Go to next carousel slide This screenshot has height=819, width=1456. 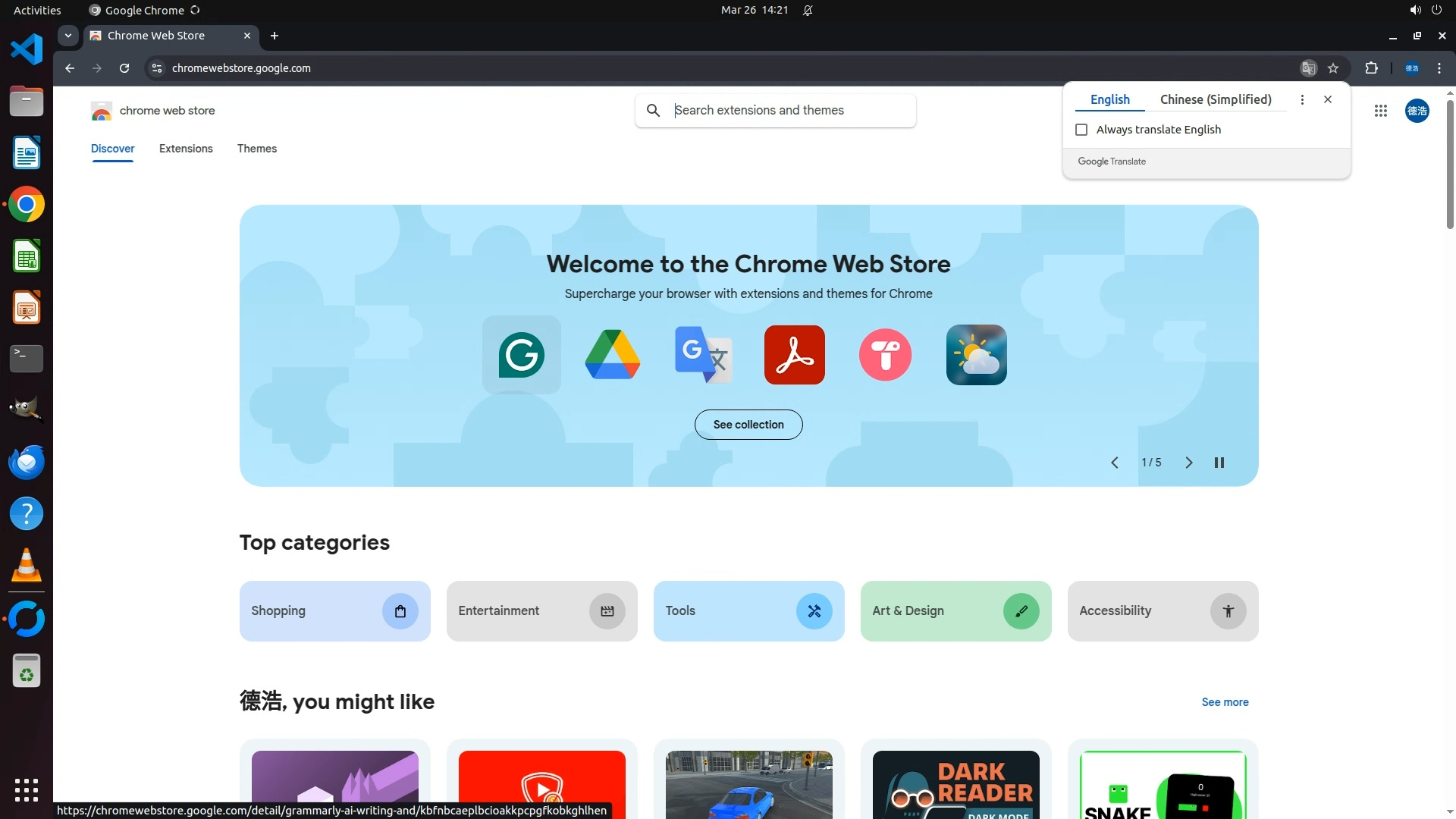(1188, 463)
